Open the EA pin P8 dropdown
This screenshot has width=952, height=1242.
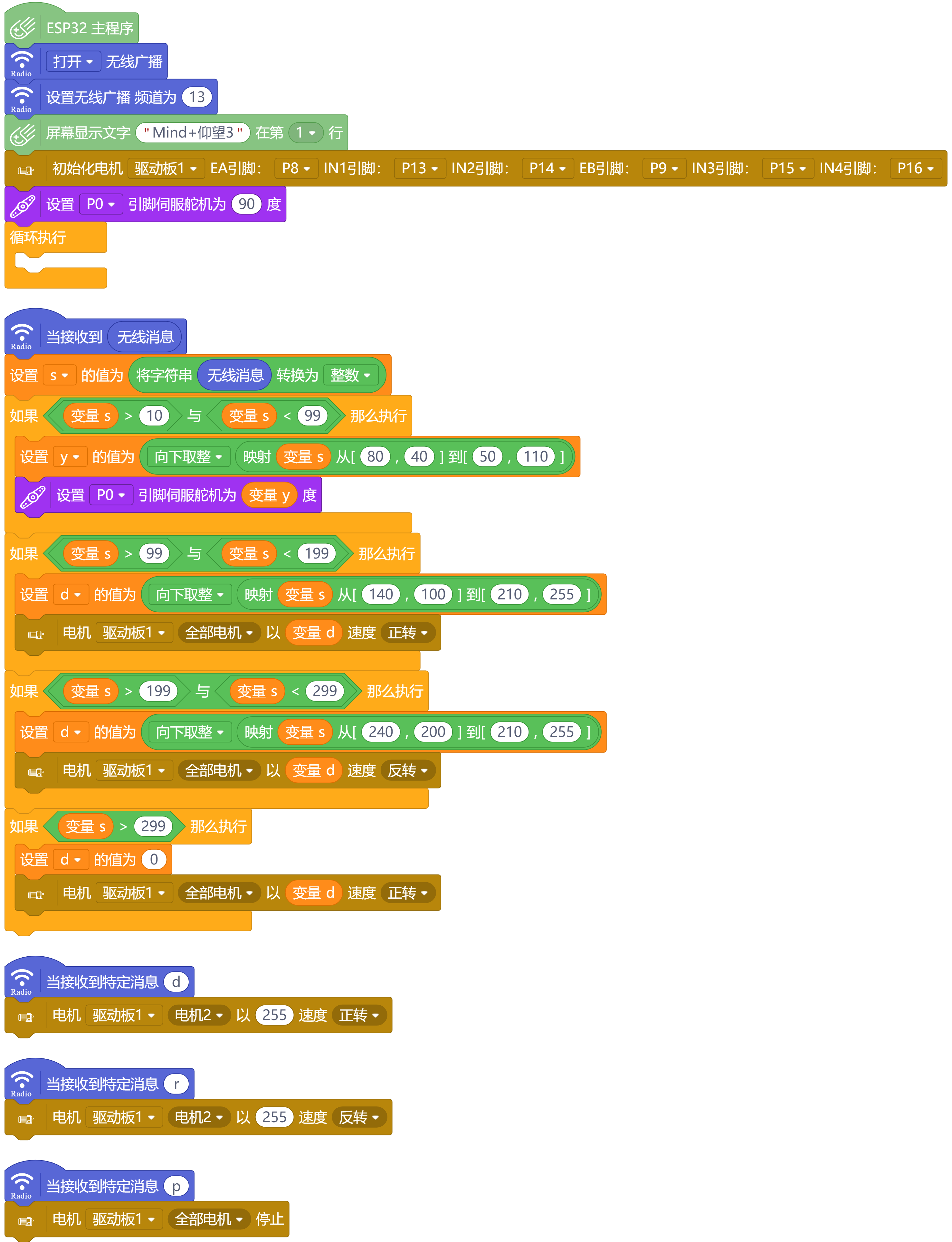(x=296, y=169)
